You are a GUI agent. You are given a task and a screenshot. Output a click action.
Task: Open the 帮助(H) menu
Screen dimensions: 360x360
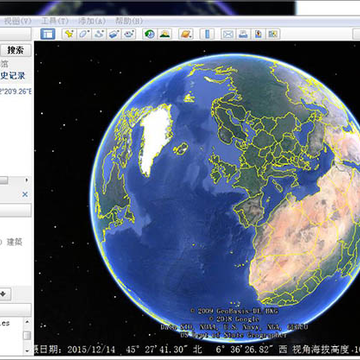(129, 21)
